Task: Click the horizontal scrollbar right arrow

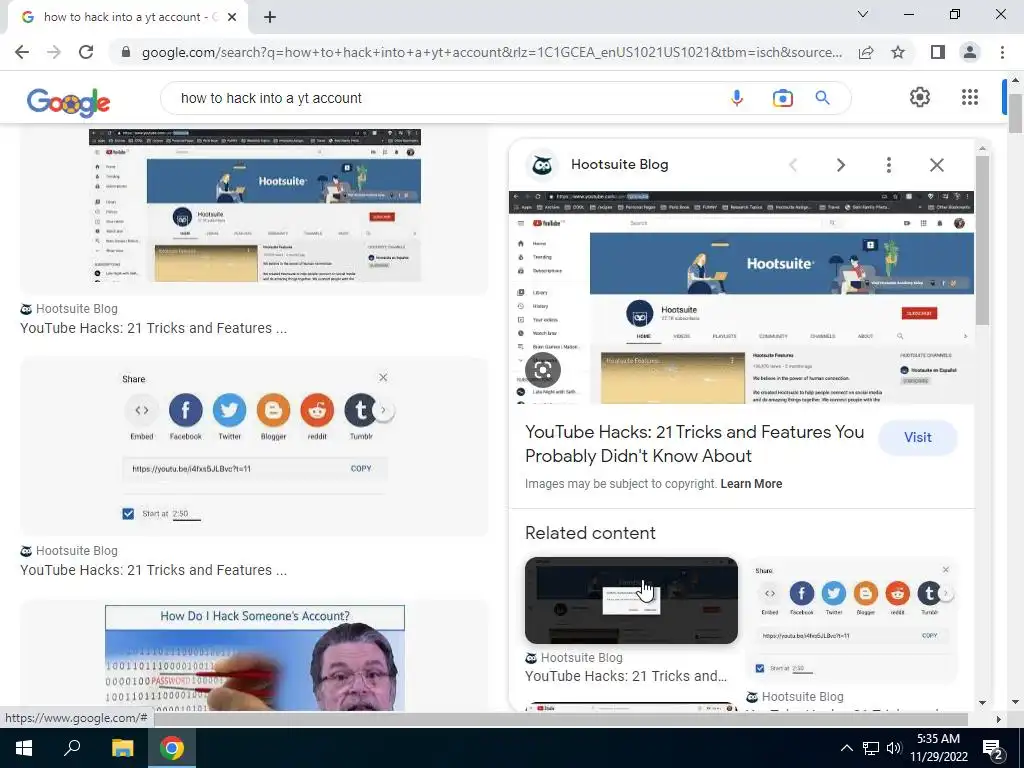Action: 998,719
